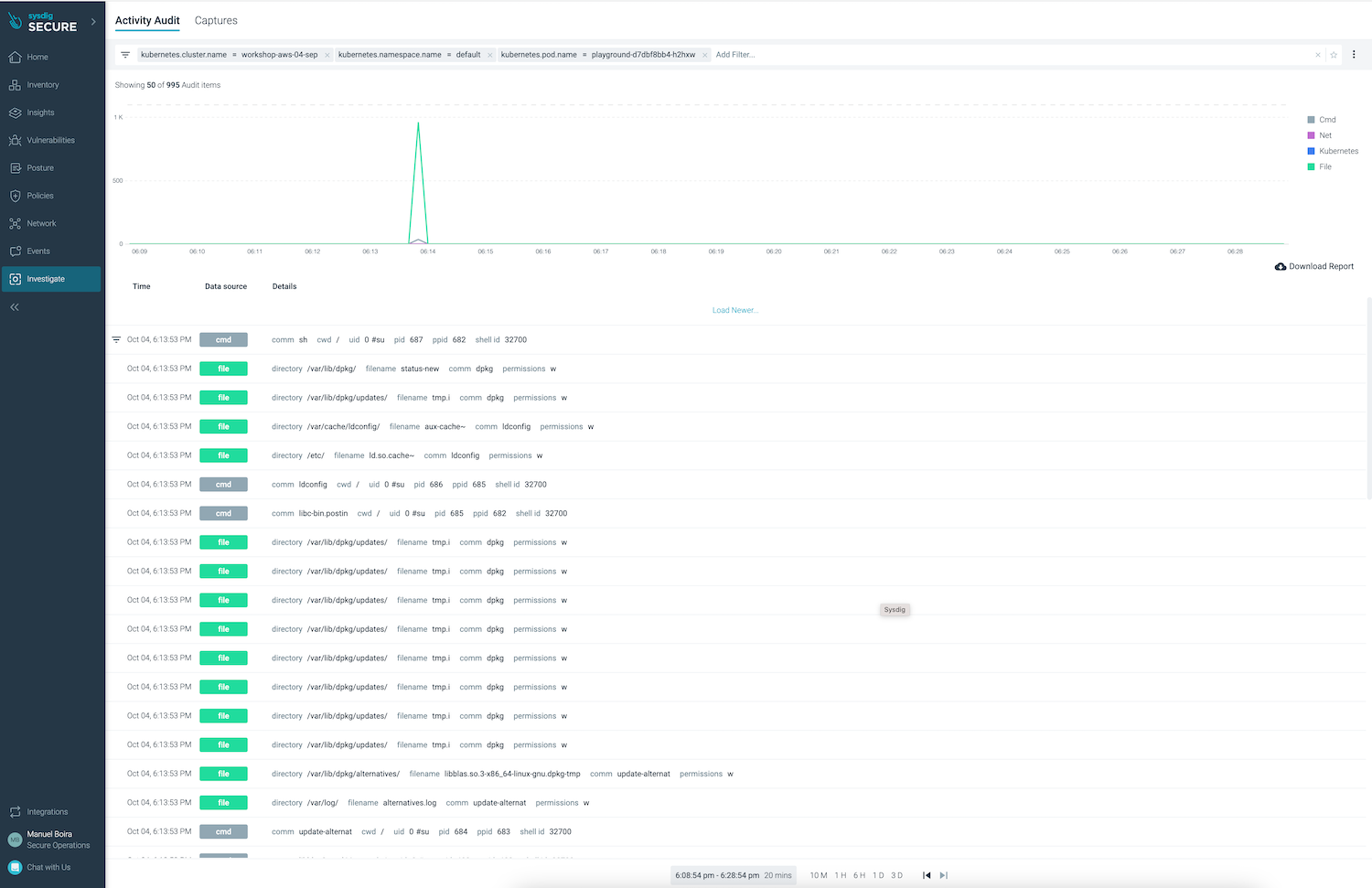This screenshot has width=1372, height=888.
Task: Remove kubernetes.namespace.name filter chip
Action: (x=490, y=55)
